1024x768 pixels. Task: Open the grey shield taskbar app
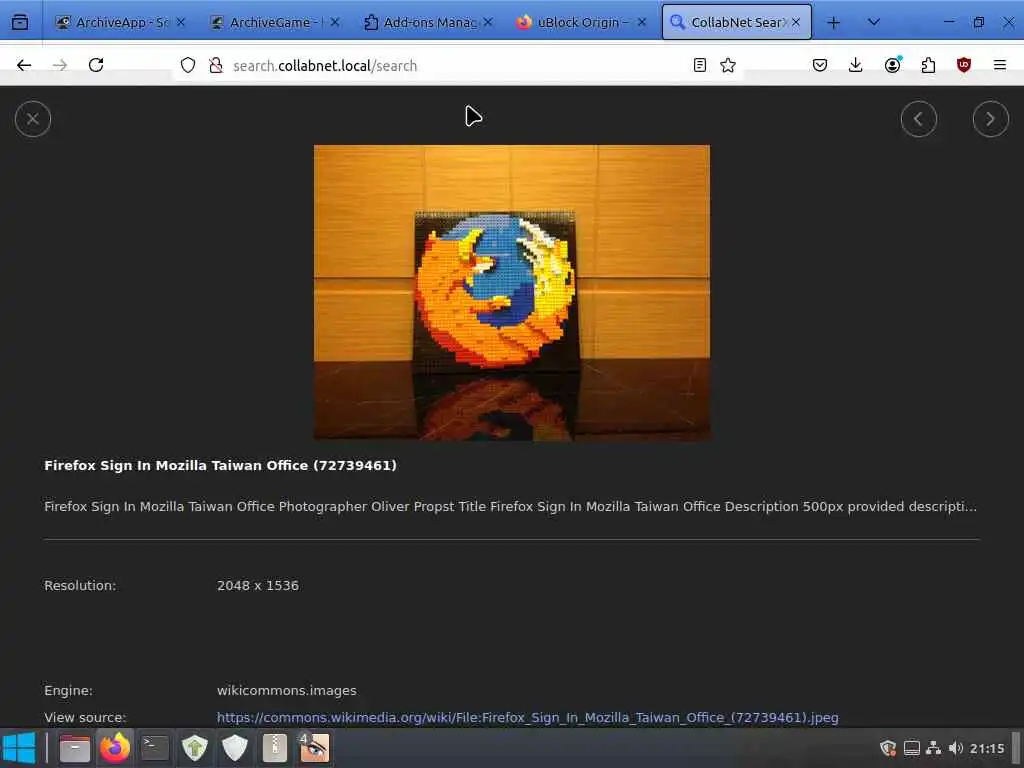coord(234,748)
